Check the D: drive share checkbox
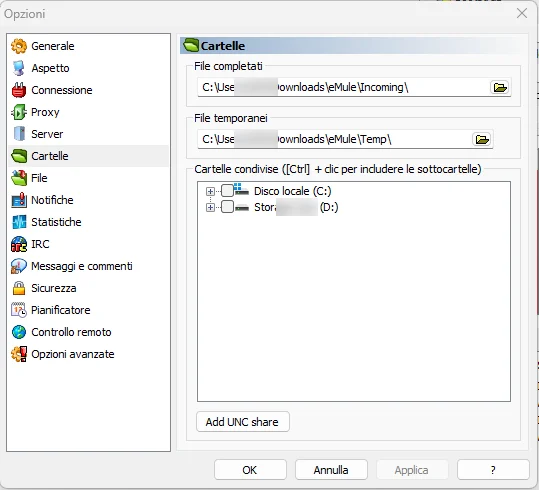Image resolution: width=539 pixels, height=490 pixels. 227,207
